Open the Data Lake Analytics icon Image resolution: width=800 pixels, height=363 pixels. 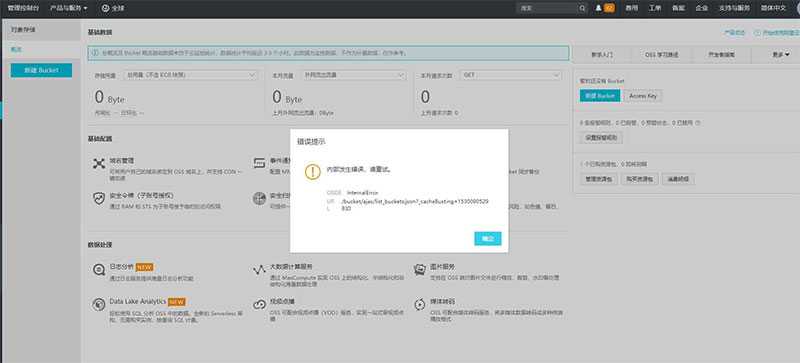98,305
